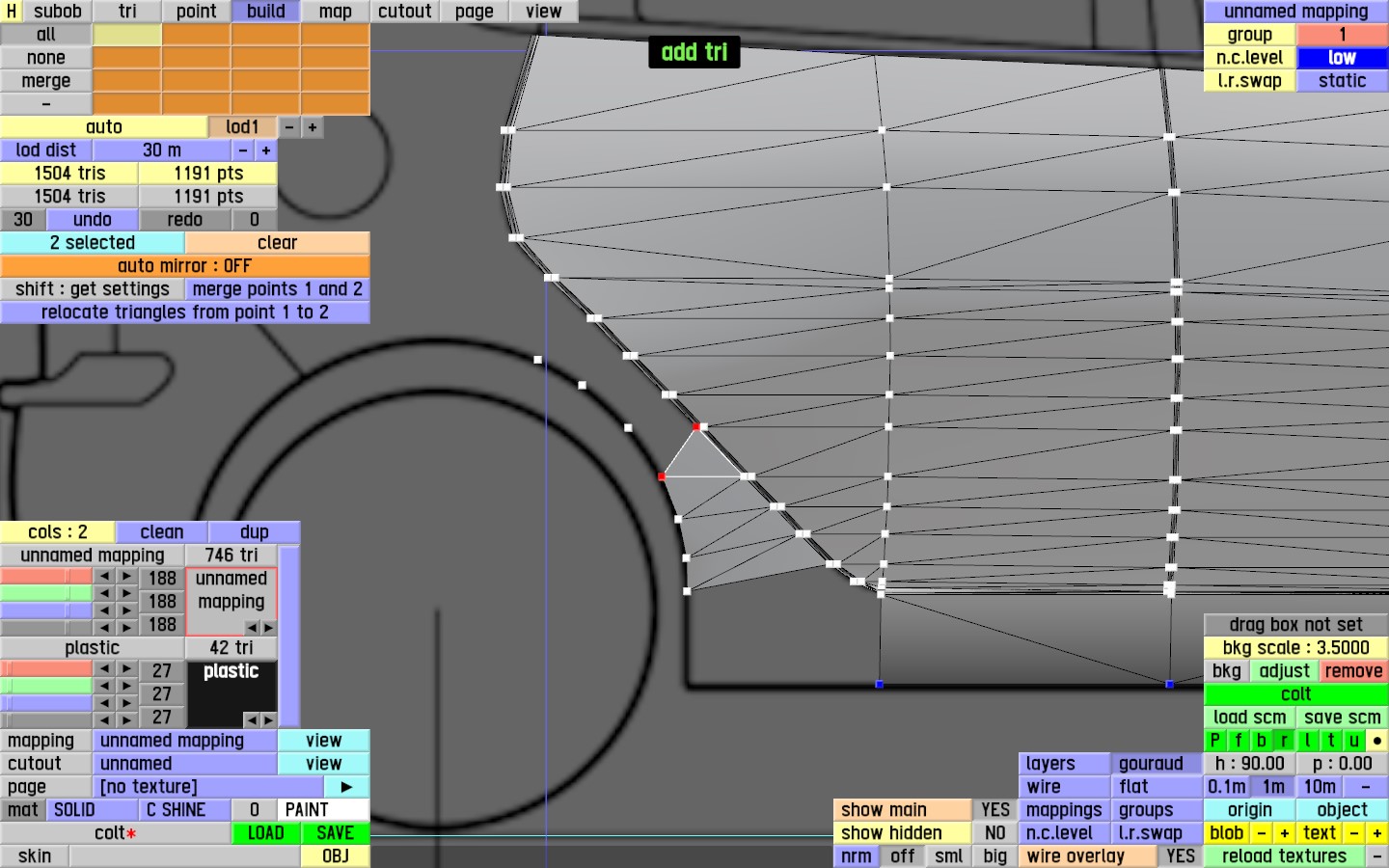
Task: Switch to front view with the f button
Action: point(1239,741)
